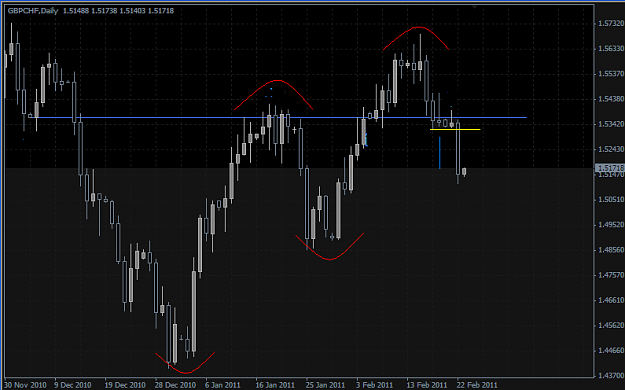The height and width of the screenshot is (390, 625).
Task: Click the 1.48560 price axis label
Action: click(611, 250)
